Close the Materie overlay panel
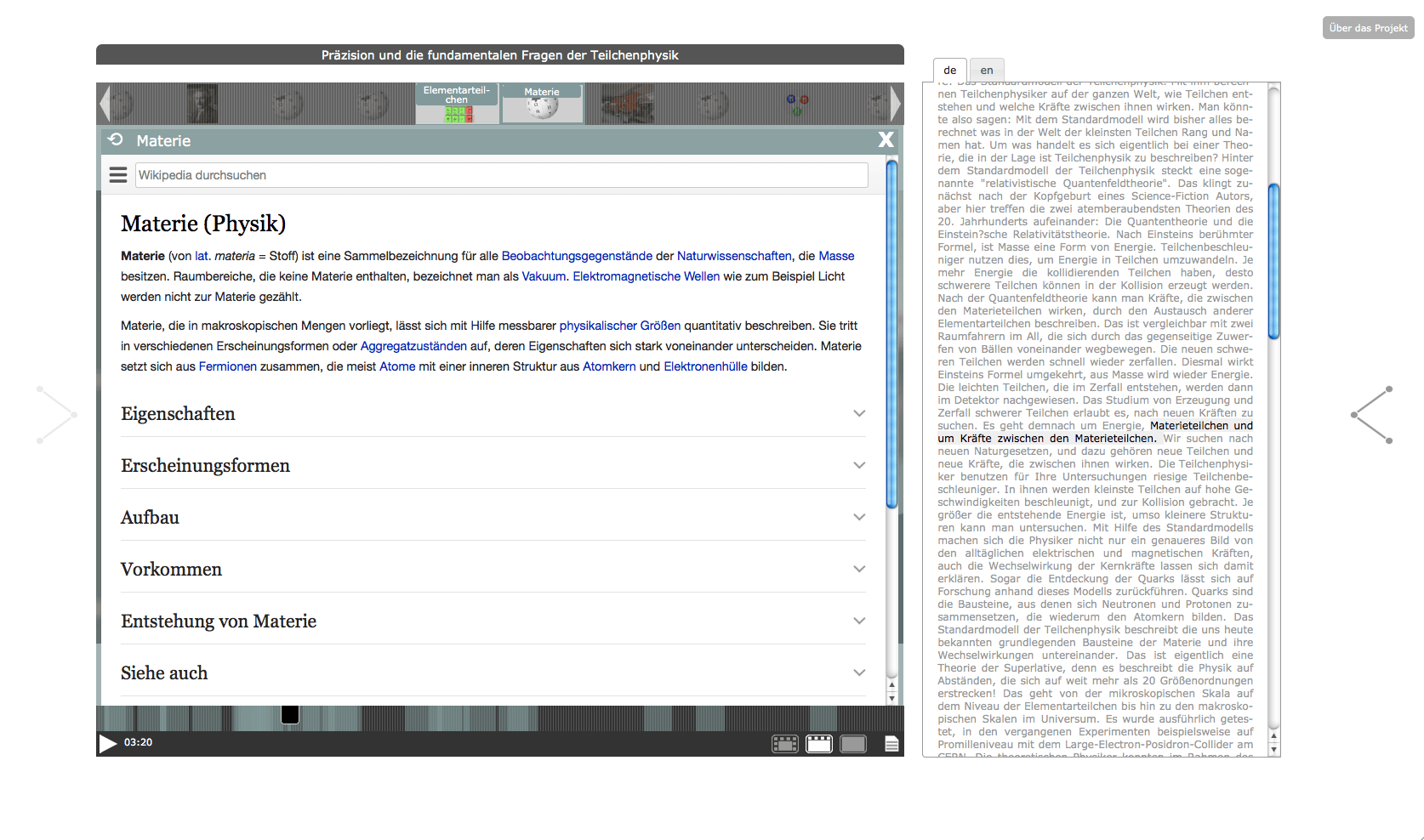This screenshot has width=1424, height=840. pos(886,140)
